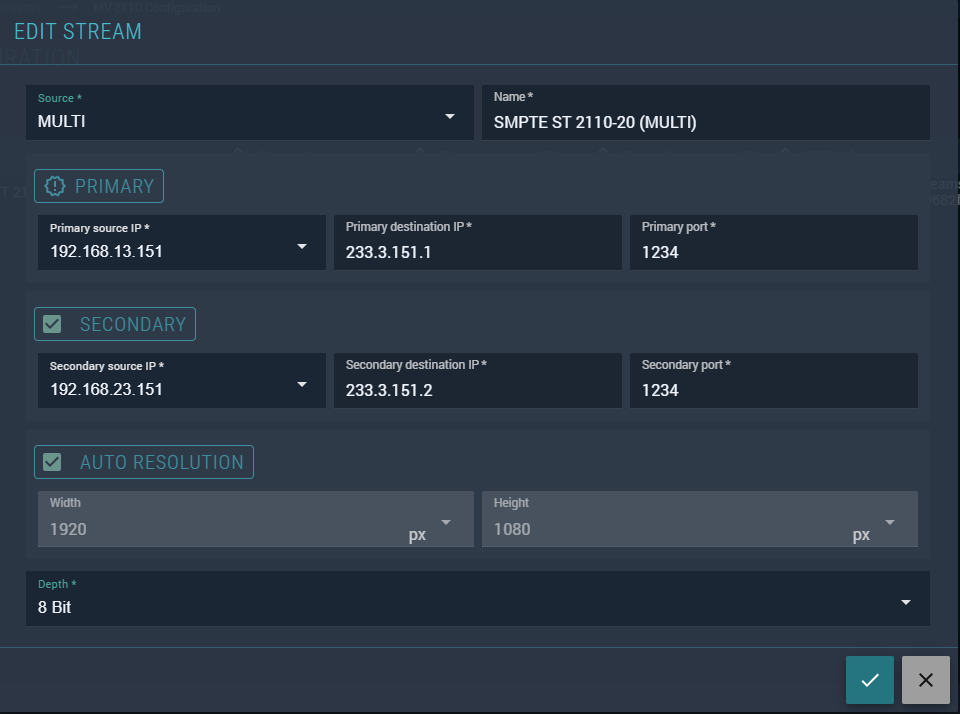Cancel editing with the X button
The image size is (960, 714).
pos(925,680)
